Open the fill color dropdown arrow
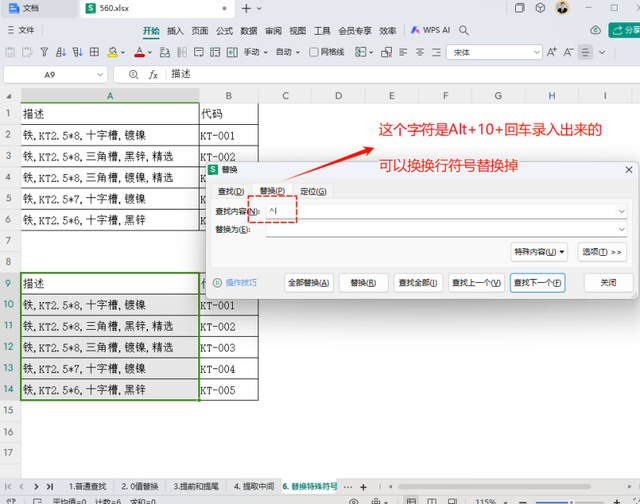 click(x=122, y=53)
